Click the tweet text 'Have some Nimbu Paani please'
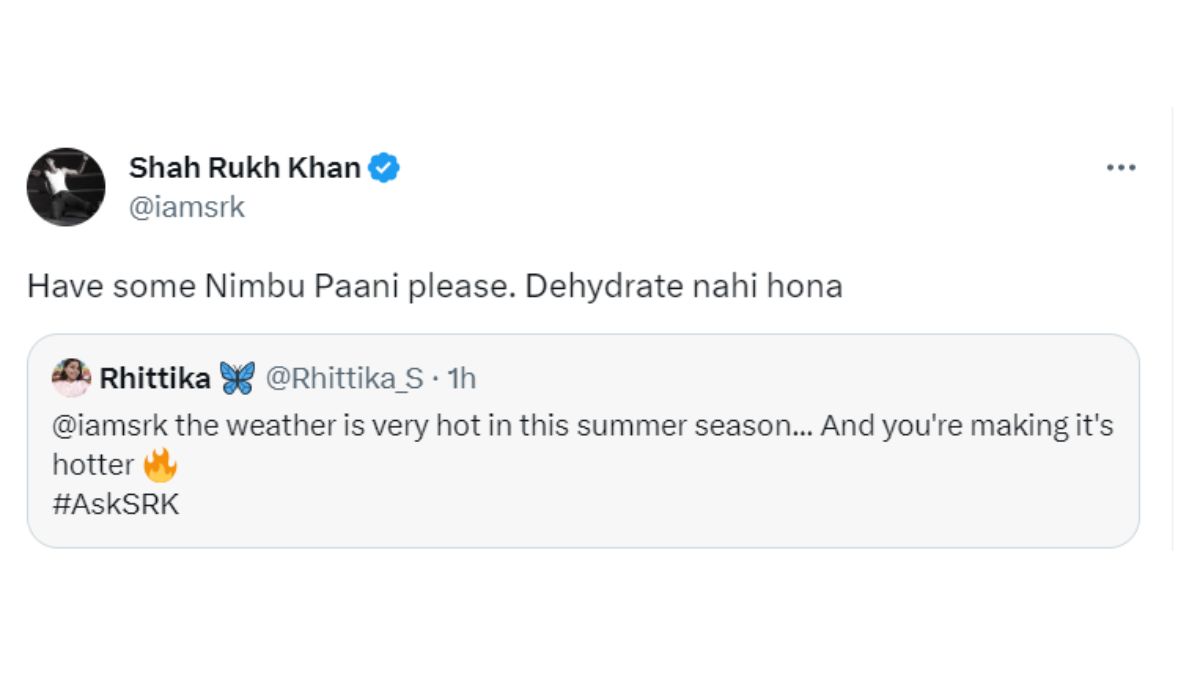Screen dimensions: 1200x675 (x=435, y=286)
